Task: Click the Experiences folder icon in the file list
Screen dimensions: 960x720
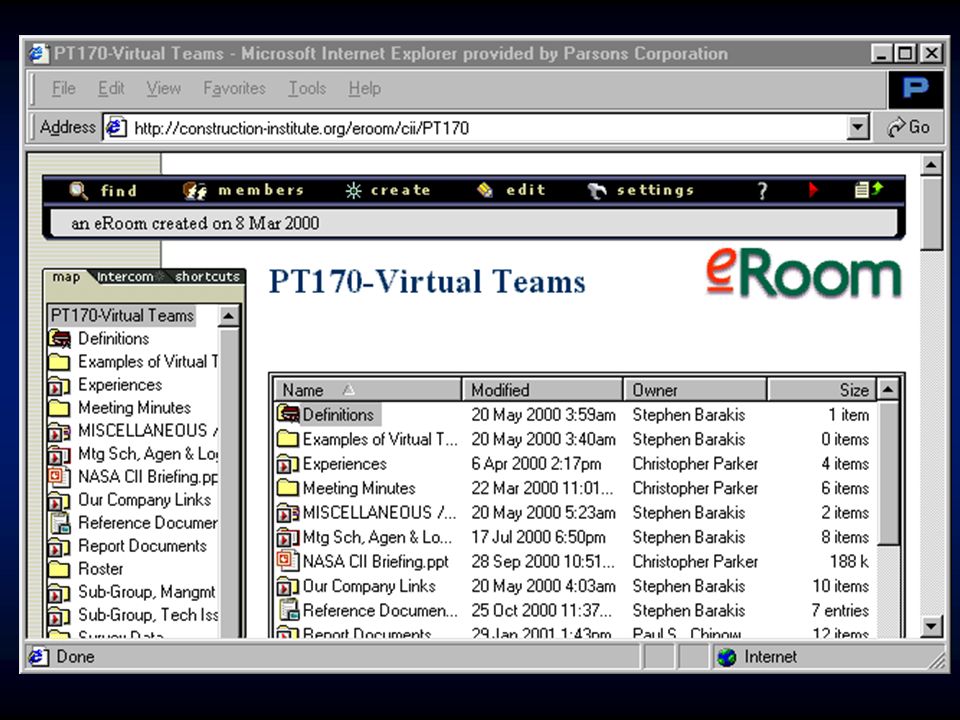Action: [287, 464]
